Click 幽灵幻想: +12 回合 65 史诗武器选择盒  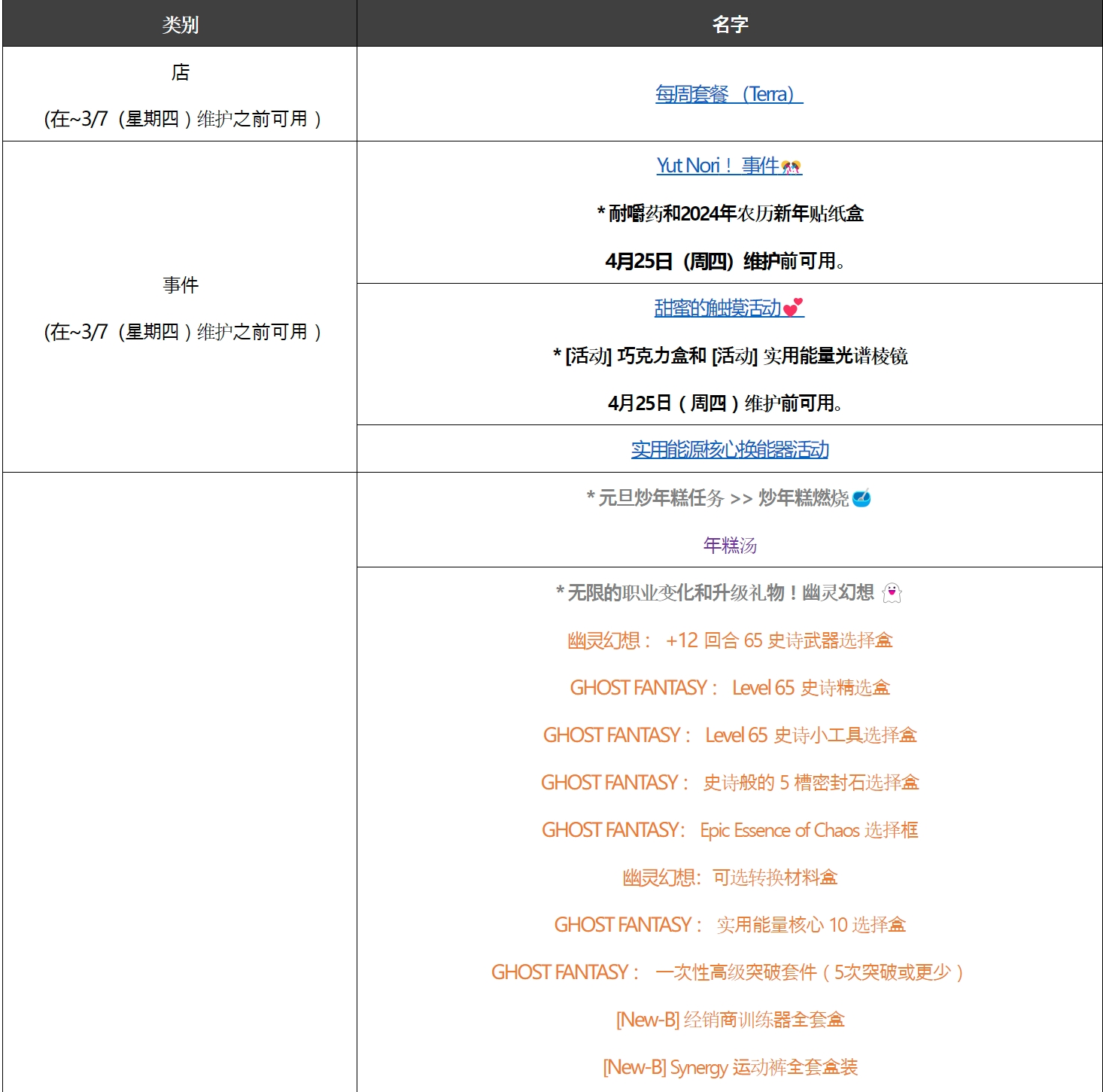pos(730,640)
